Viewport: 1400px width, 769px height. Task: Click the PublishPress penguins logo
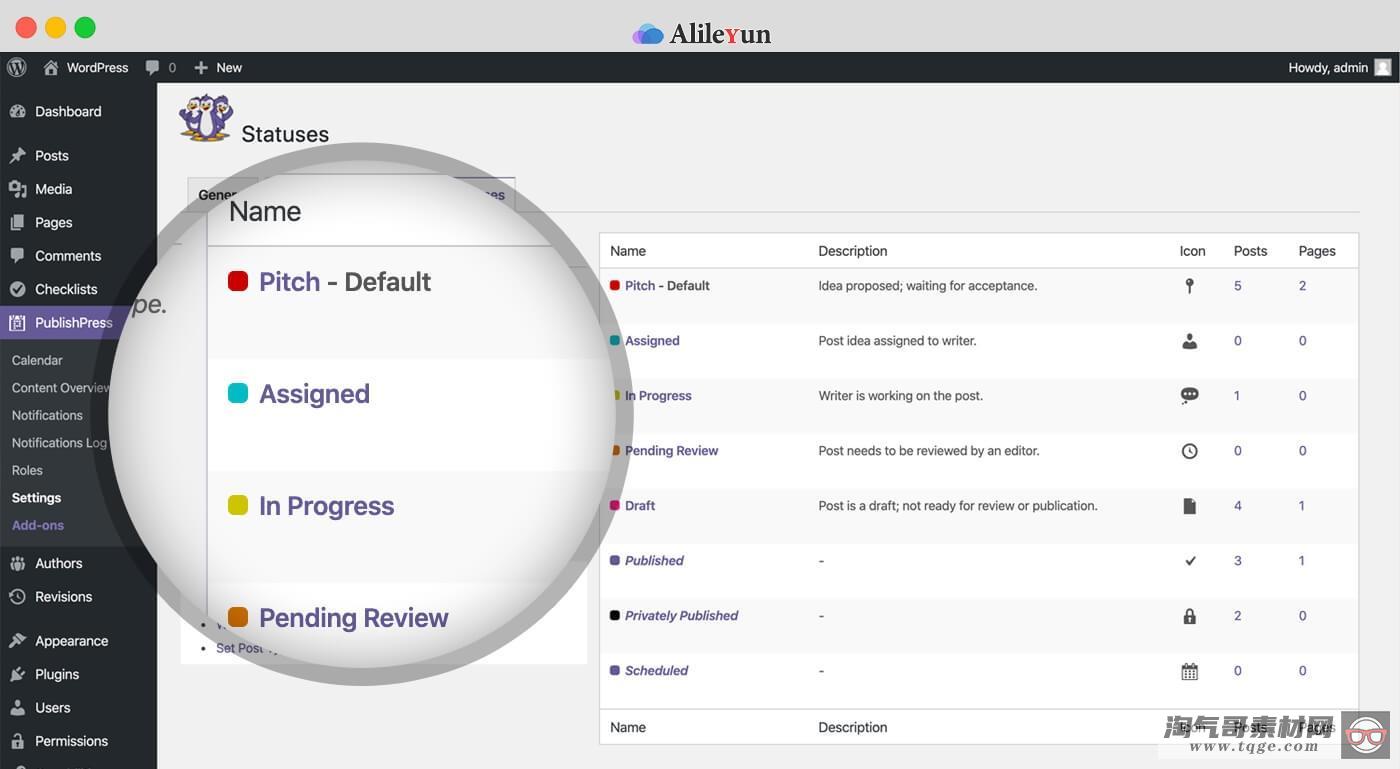point(206,117)
